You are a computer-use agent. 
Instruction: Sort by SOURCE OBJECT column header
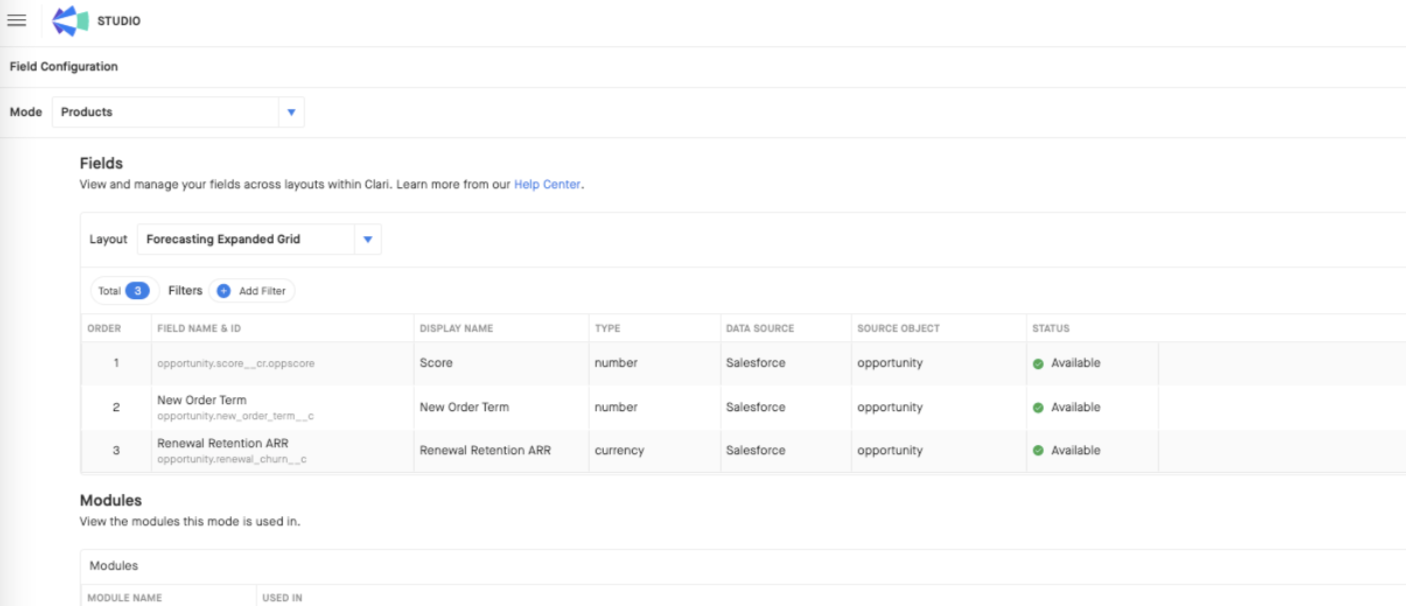(x=898, y=328)
